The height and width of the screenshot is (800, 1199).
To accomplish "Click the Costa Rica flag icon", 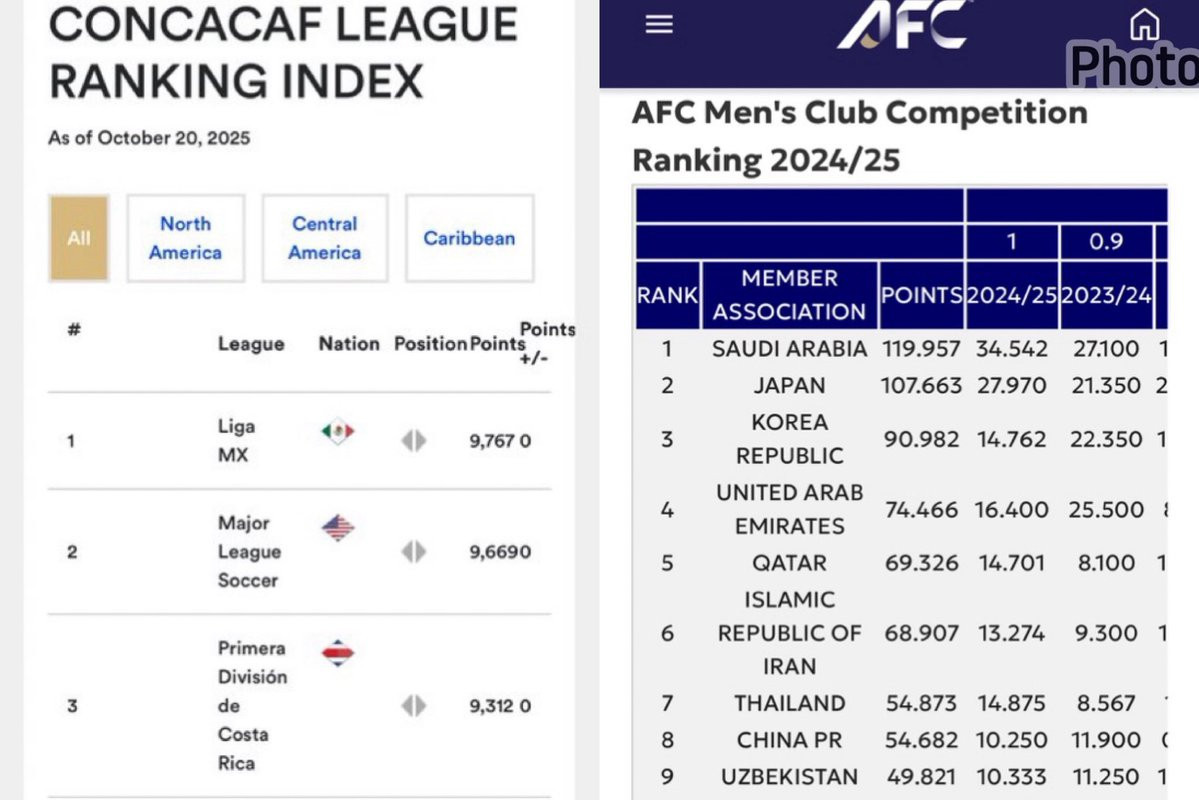I will click(337, 652).
